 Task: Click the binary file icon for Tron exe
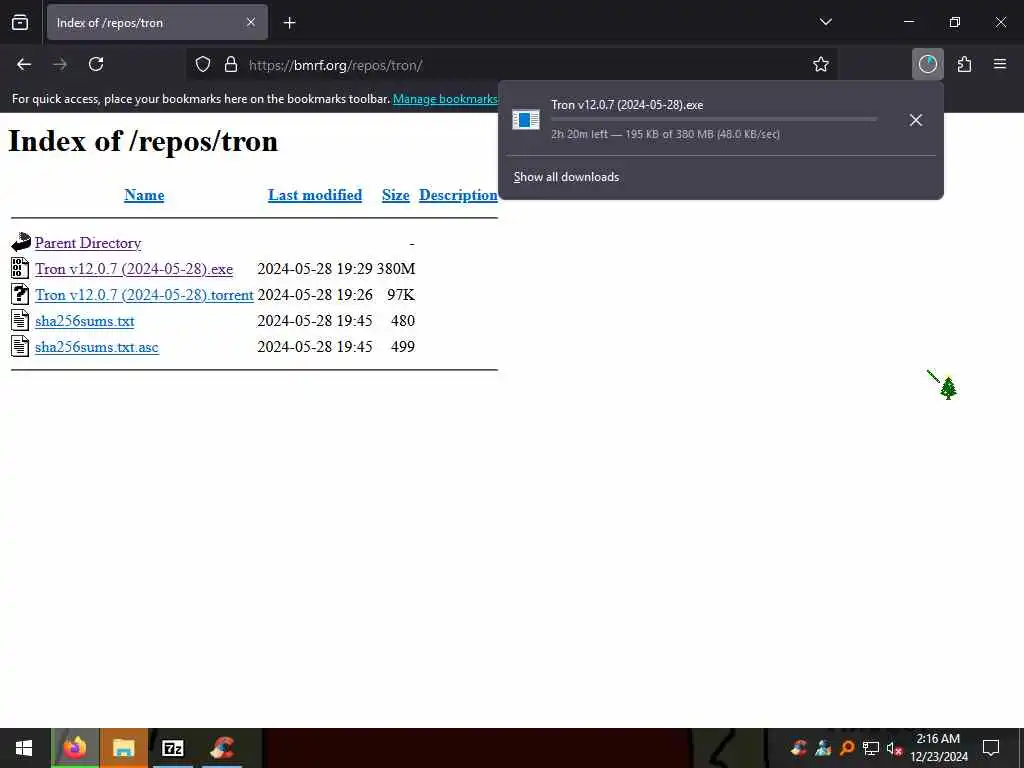point(20,268)
